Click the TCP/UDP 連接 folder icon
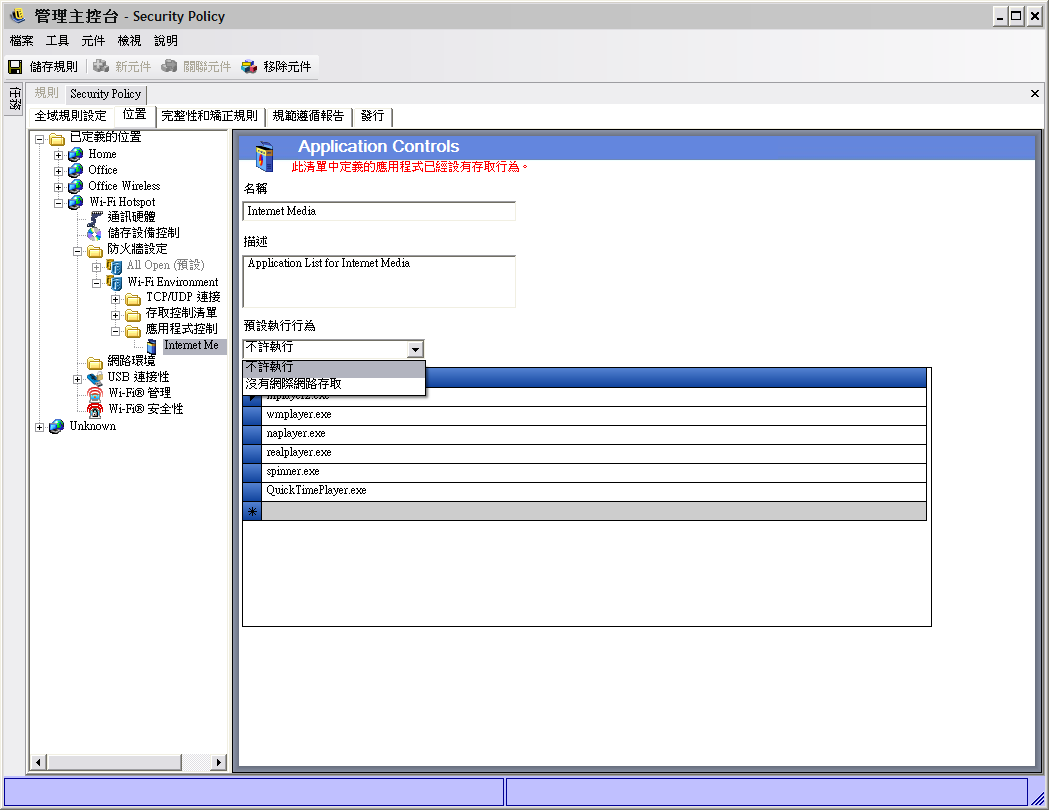Viewport: 1049px width, 810px height. point(133,298)
